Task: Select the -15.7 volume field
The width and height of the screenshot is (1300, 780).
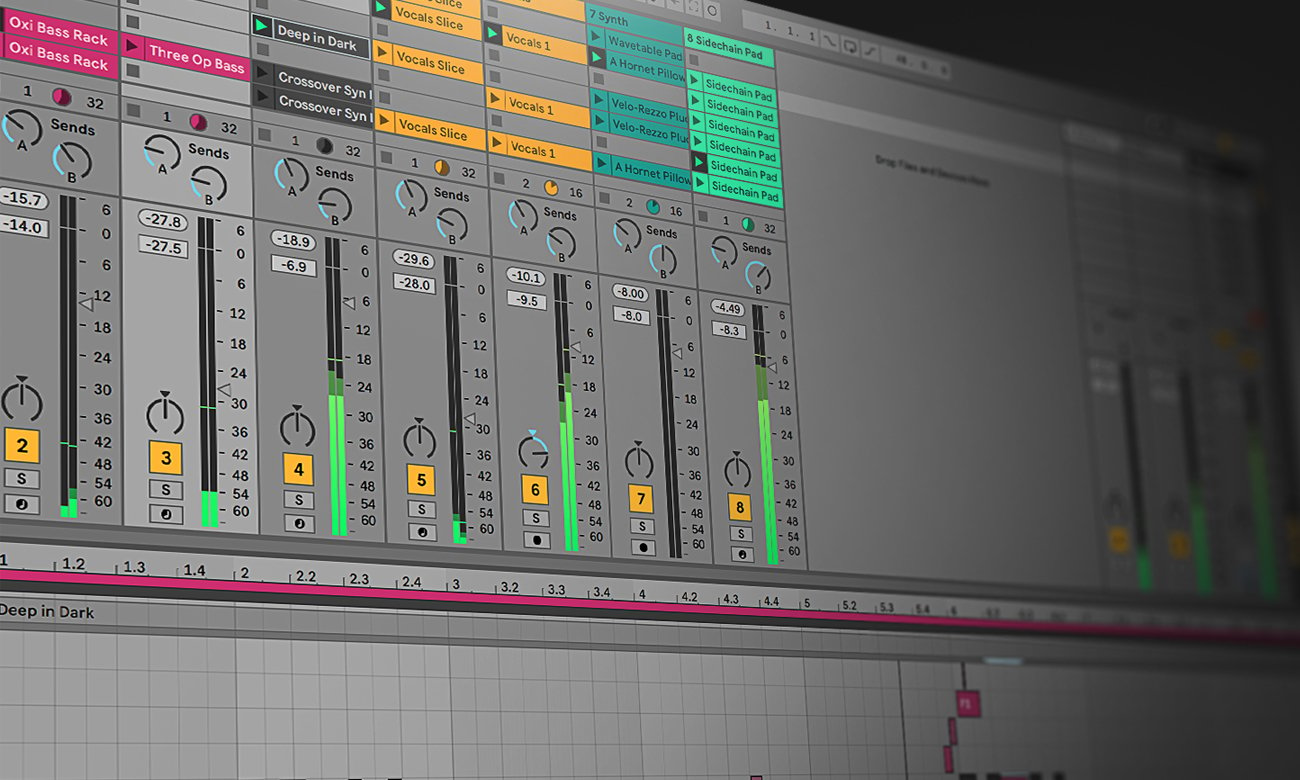Action: coord(22,200)
